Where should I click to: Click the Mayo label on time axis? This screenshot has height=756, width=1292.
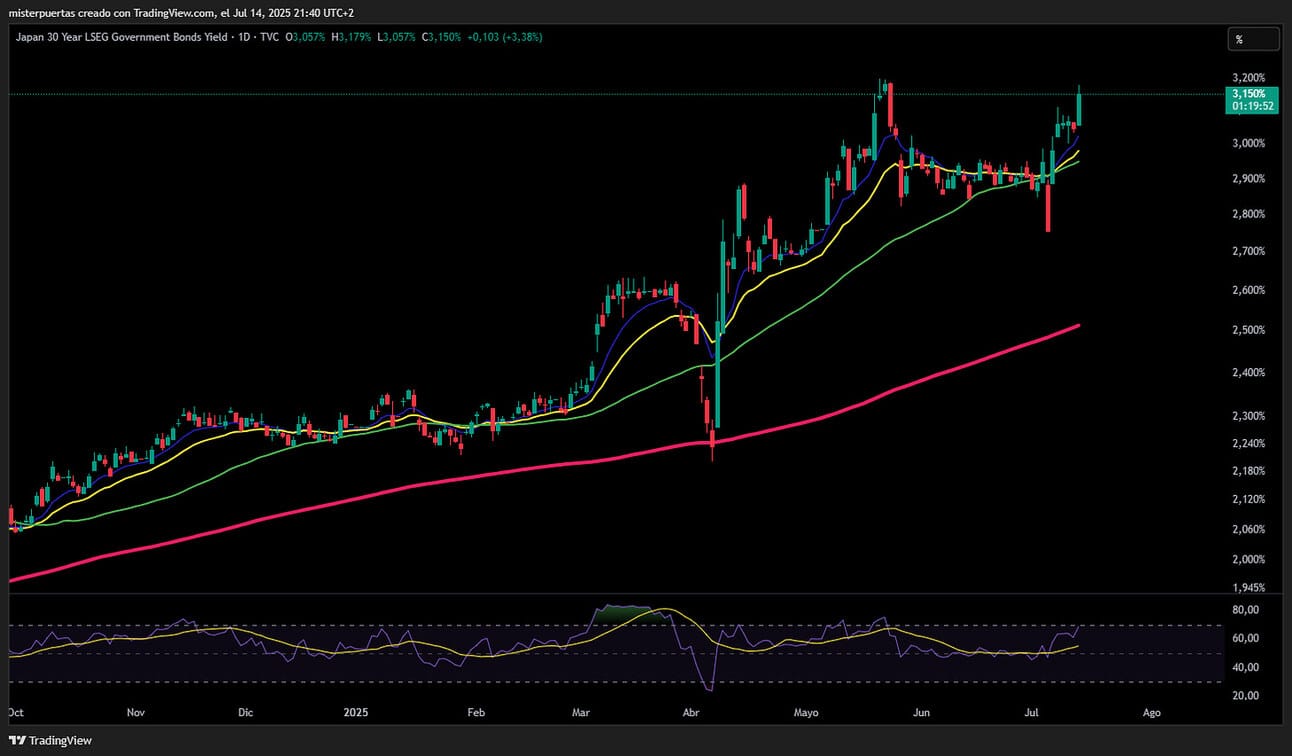[x=806, y=713]
